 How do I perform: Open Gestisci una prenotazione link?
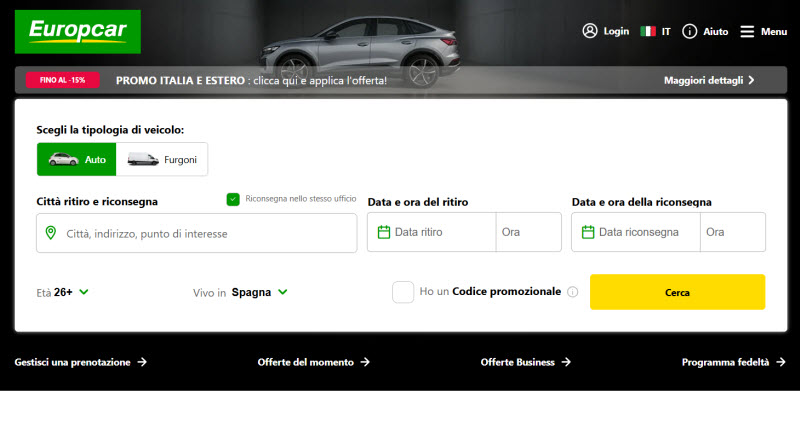(72, 362)
